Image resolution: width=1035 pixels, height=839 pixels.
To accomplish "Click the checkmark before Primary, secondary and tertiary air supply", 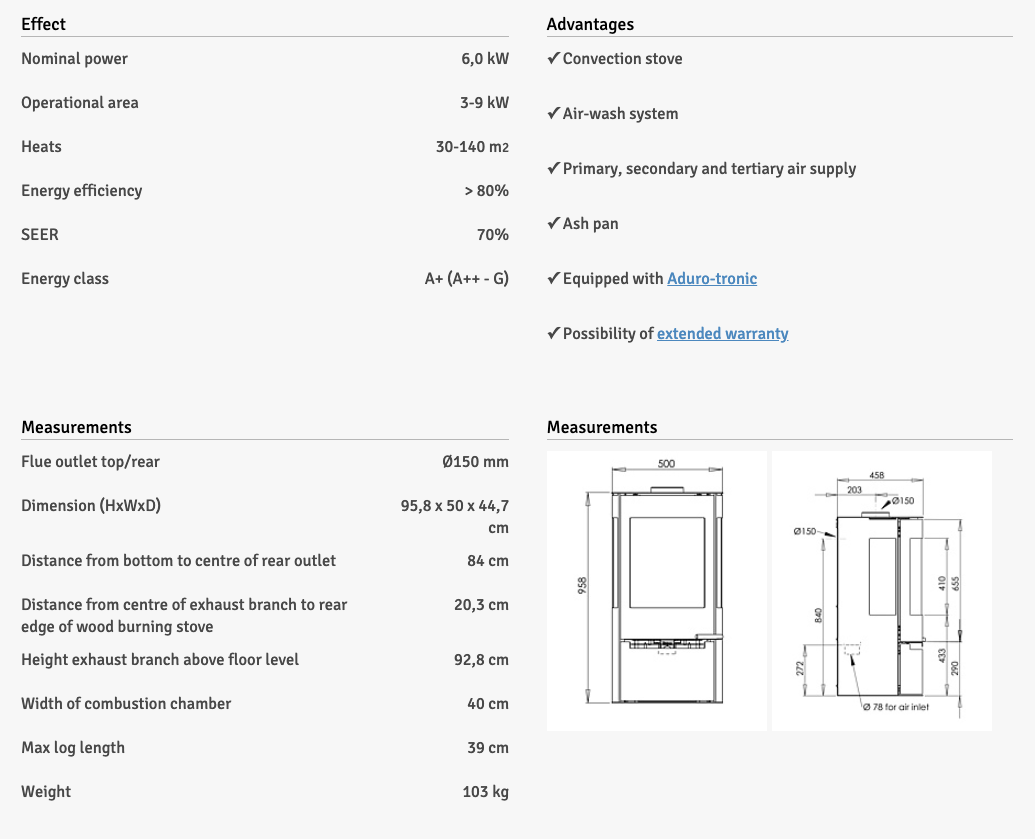I will click(x=553, y=169).
